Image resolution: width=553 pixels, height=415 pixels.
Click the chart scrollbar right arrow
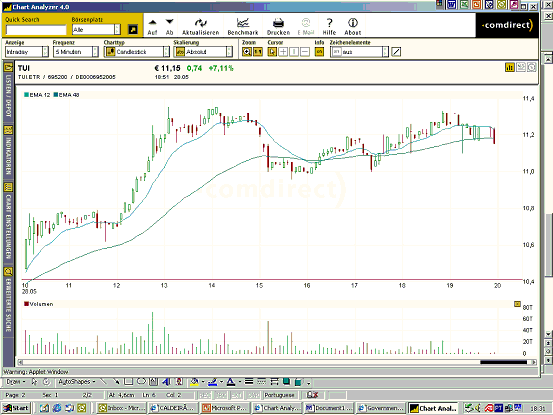click(x=534, y=362)
